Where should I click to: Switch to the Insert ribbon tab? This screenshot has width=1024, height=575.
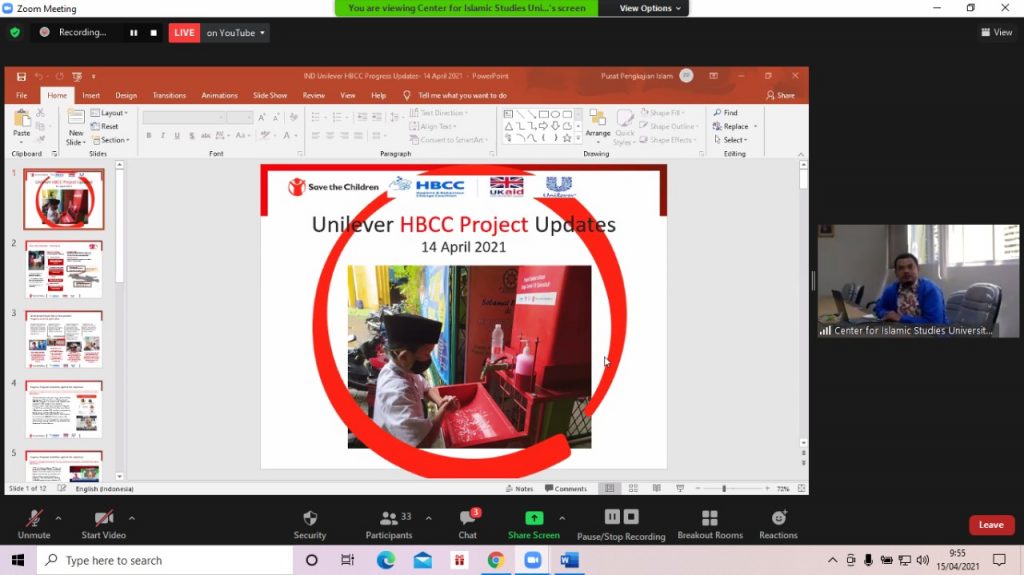click(x=91, y=95)
